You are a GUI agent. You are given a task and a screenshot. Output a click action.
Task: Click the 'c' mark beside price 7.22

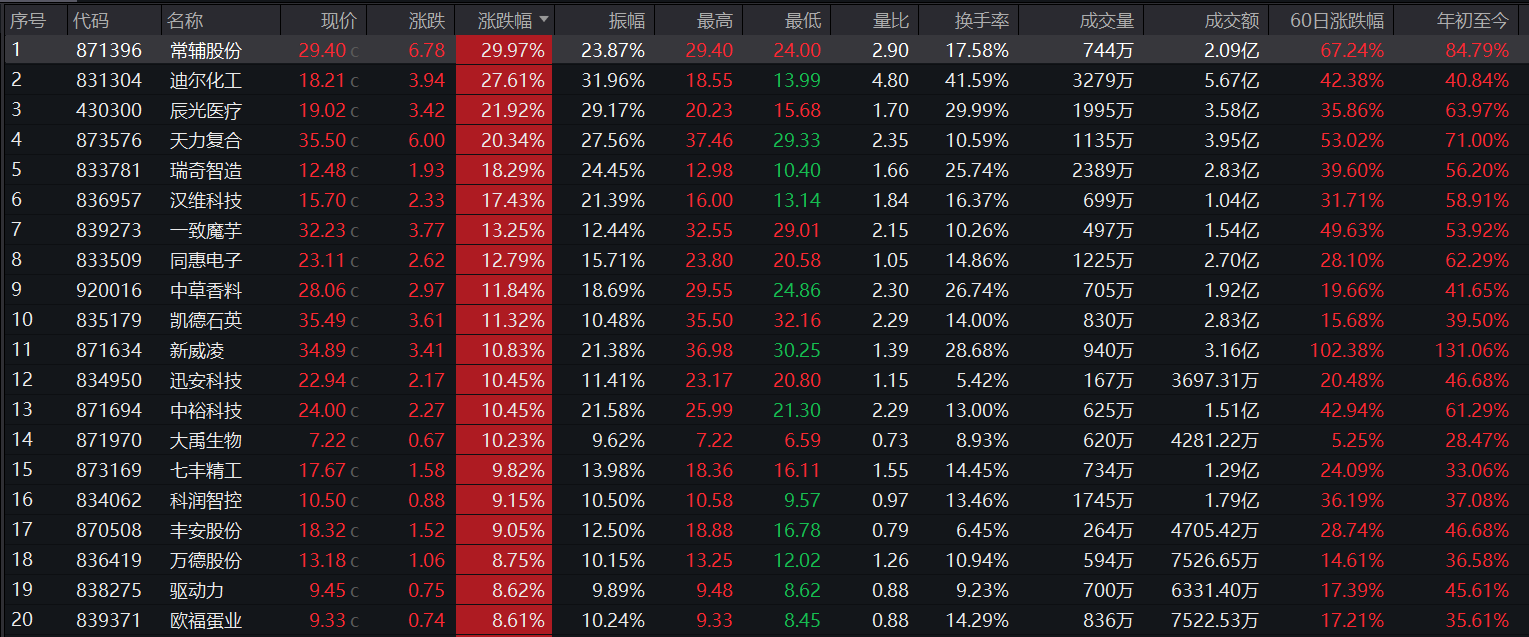(354, 441)
